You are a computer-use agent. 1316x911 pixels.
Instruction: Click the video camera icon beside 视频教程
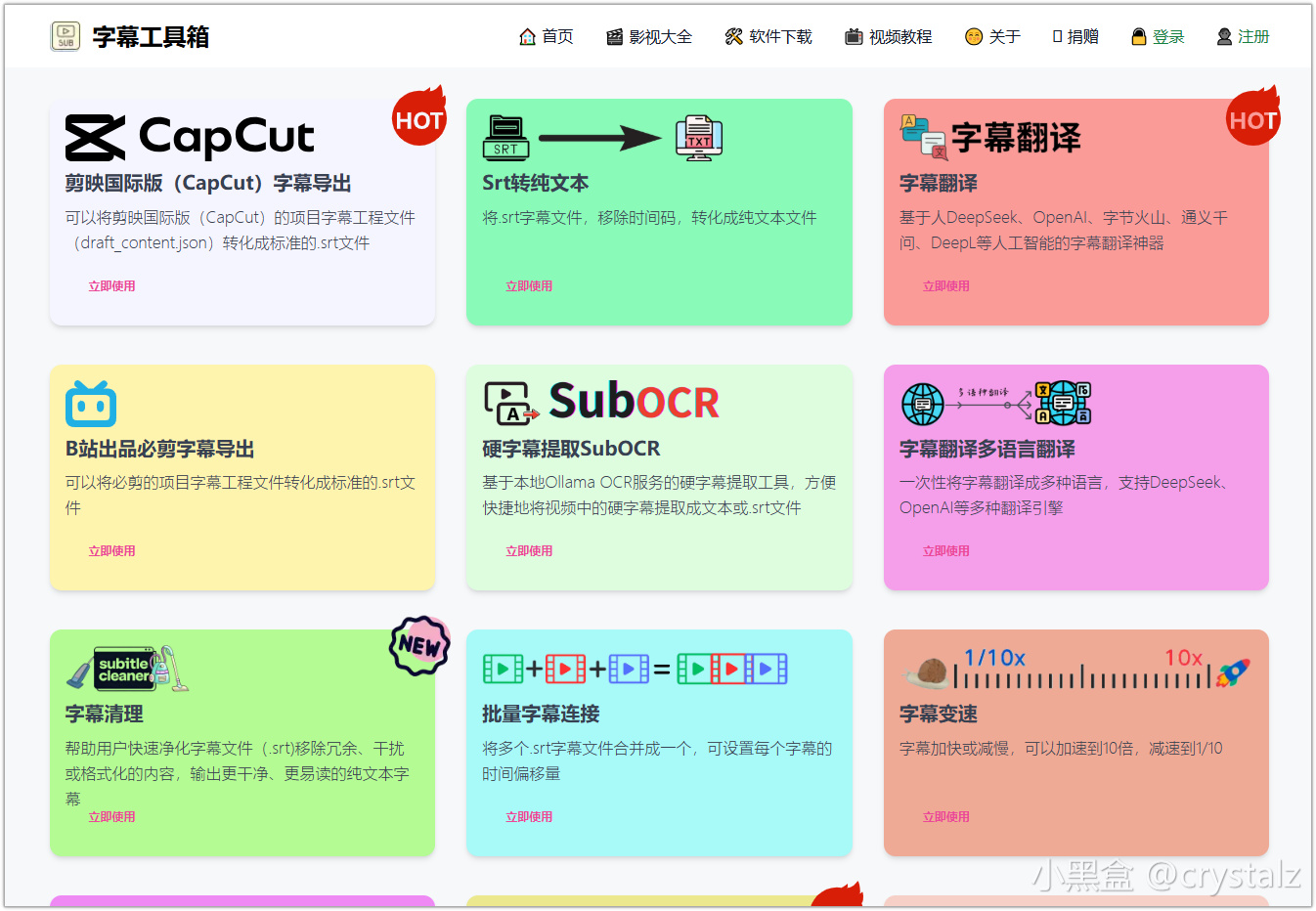854,37
